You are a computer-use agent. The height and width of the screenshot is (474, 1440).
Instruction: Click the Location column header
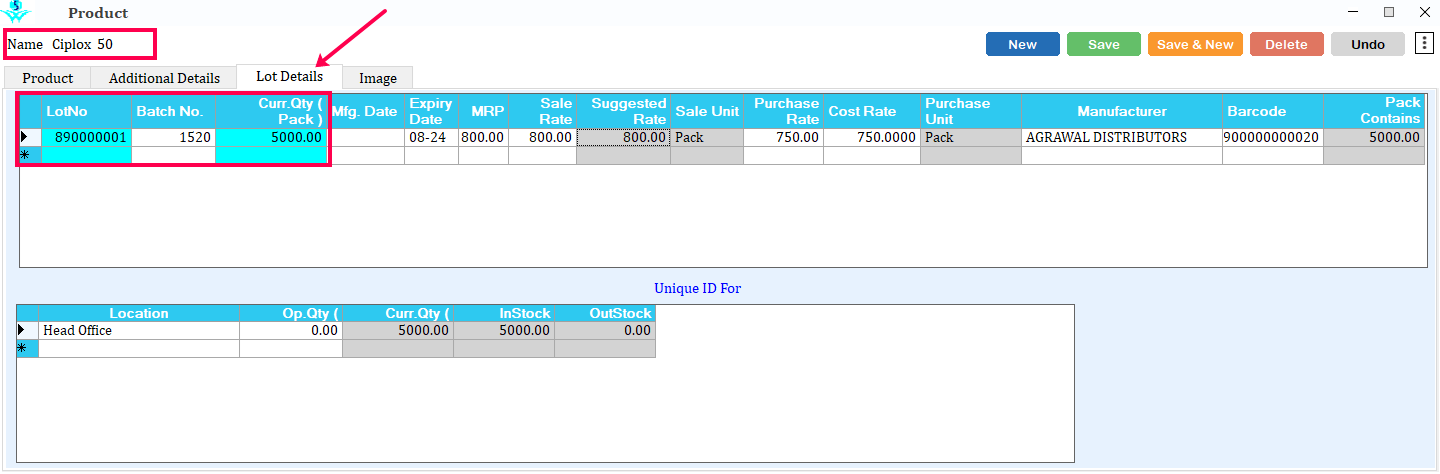(139, 313)
